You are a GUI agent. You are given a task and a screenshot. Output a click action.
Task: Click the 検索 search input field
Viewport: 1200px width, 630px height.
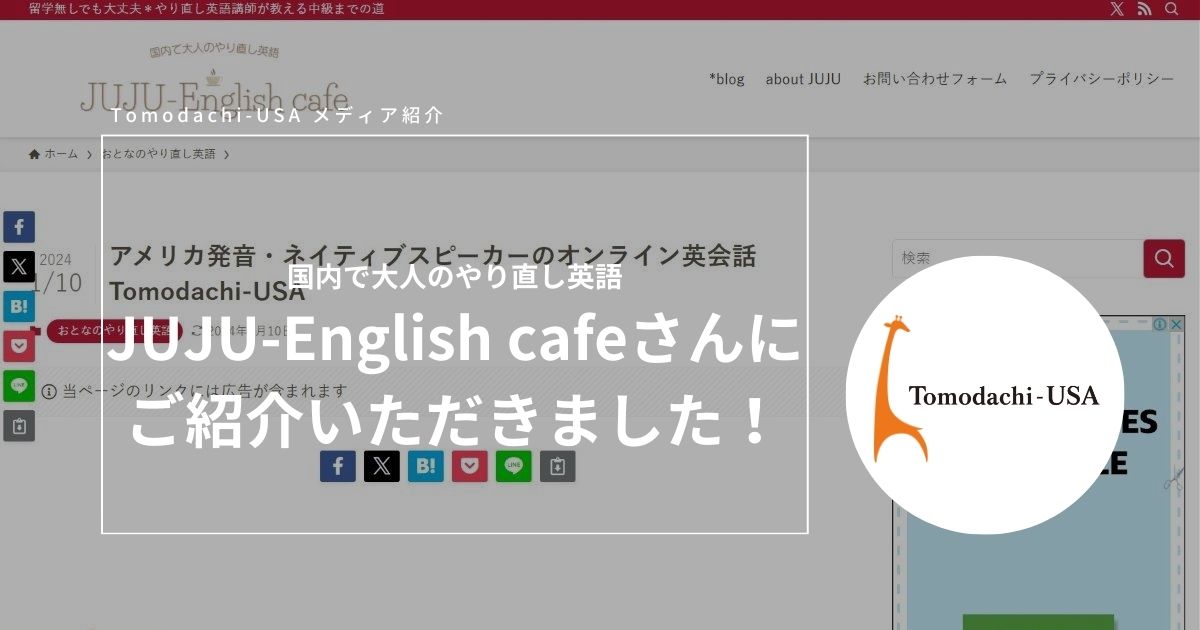(x=1017, y=258)
